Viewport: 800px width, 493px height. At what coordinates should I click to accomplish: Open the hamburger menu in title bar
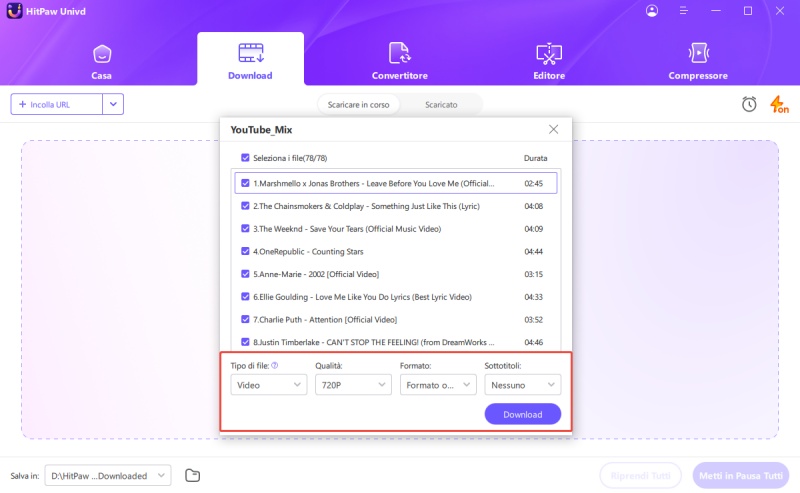[x=684, y=11]
